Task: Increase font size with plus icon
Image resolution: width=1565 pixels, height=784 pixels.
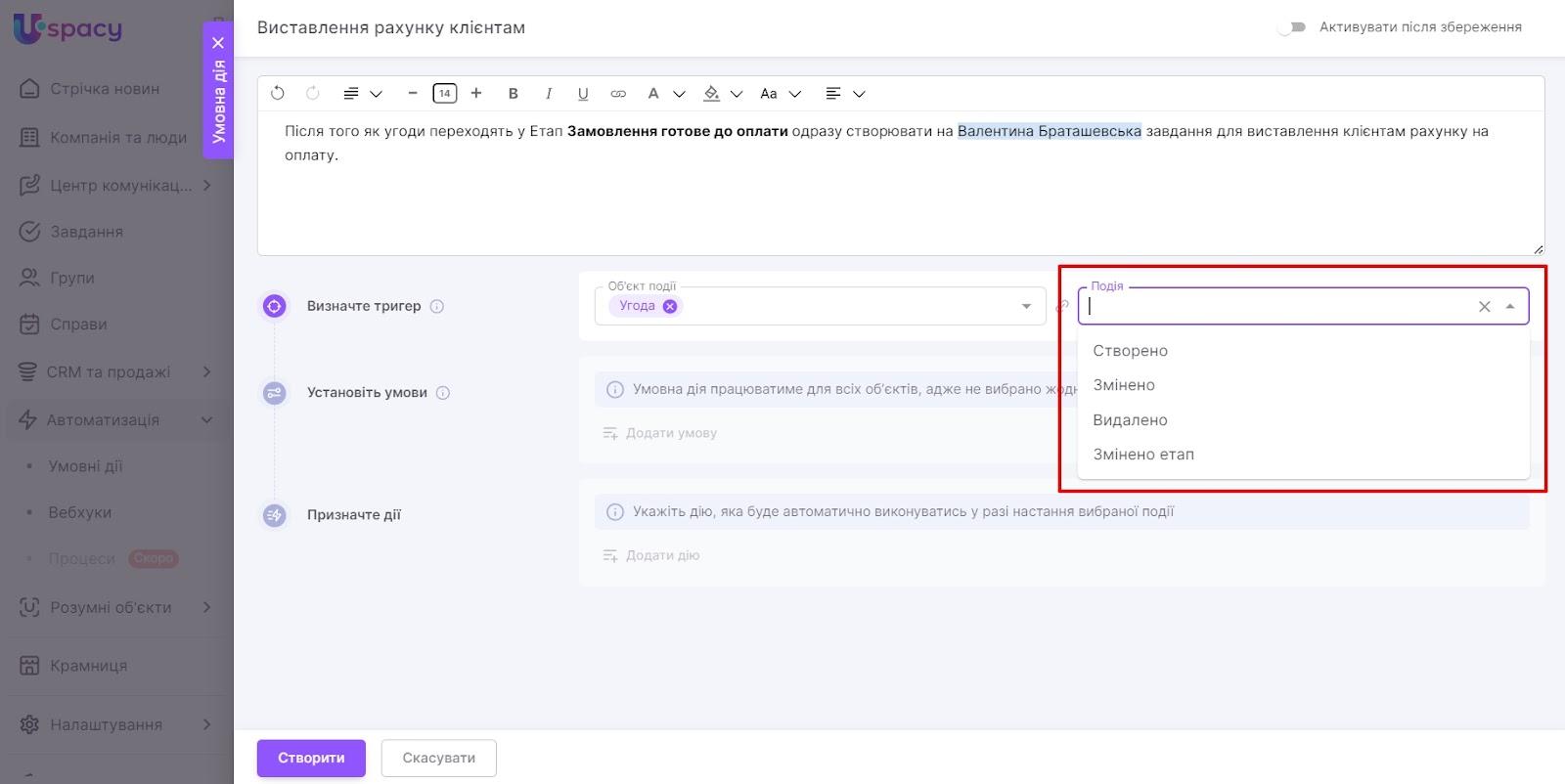Action: point(476,93)
